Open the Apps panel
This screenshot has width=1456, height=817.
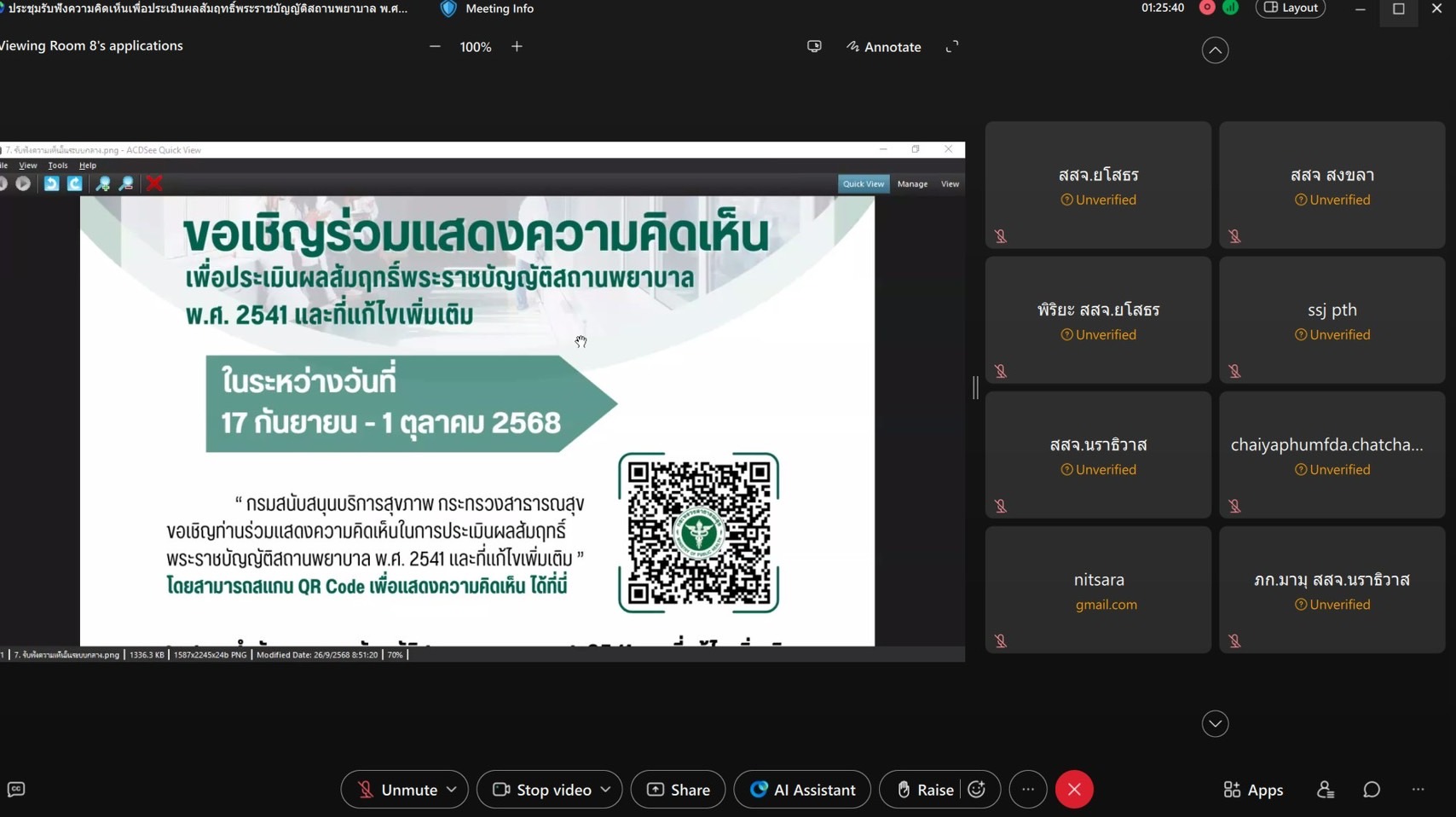(1252, 790)
